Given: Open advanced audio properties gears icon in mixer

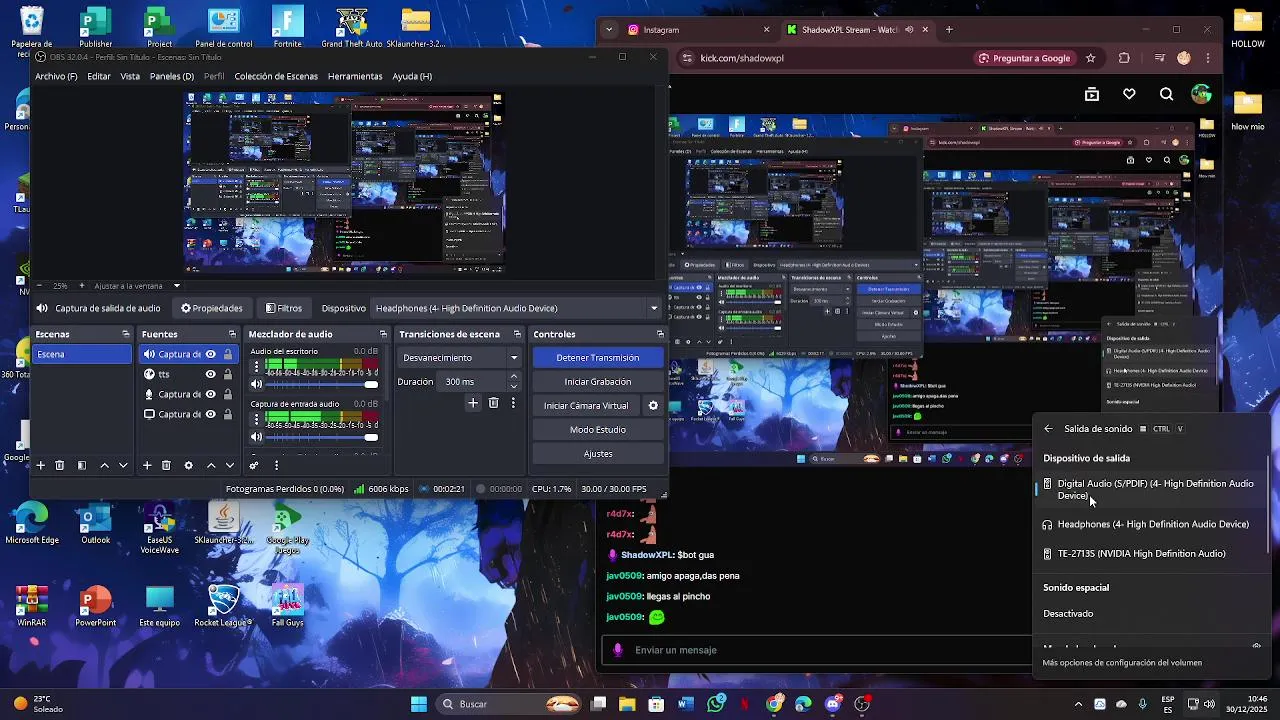Looking at the screenshot, I should (x=254, y=465).
